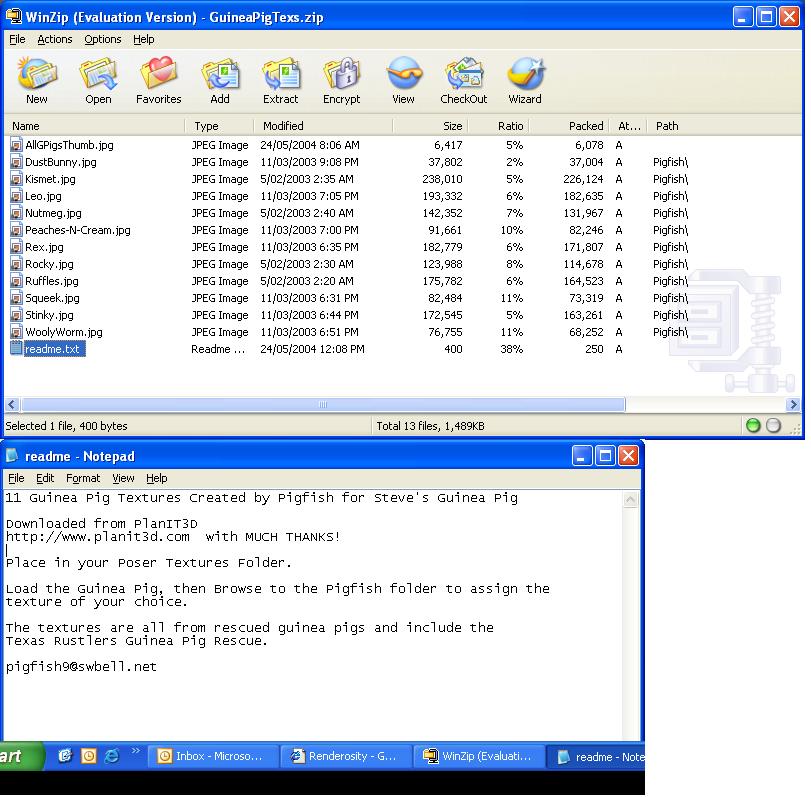The height and width of the screenshot is (797, 811).
Task: Click the Internet Explorer quick launch icon
Action: pyautogui.click(x=111, y=756)
